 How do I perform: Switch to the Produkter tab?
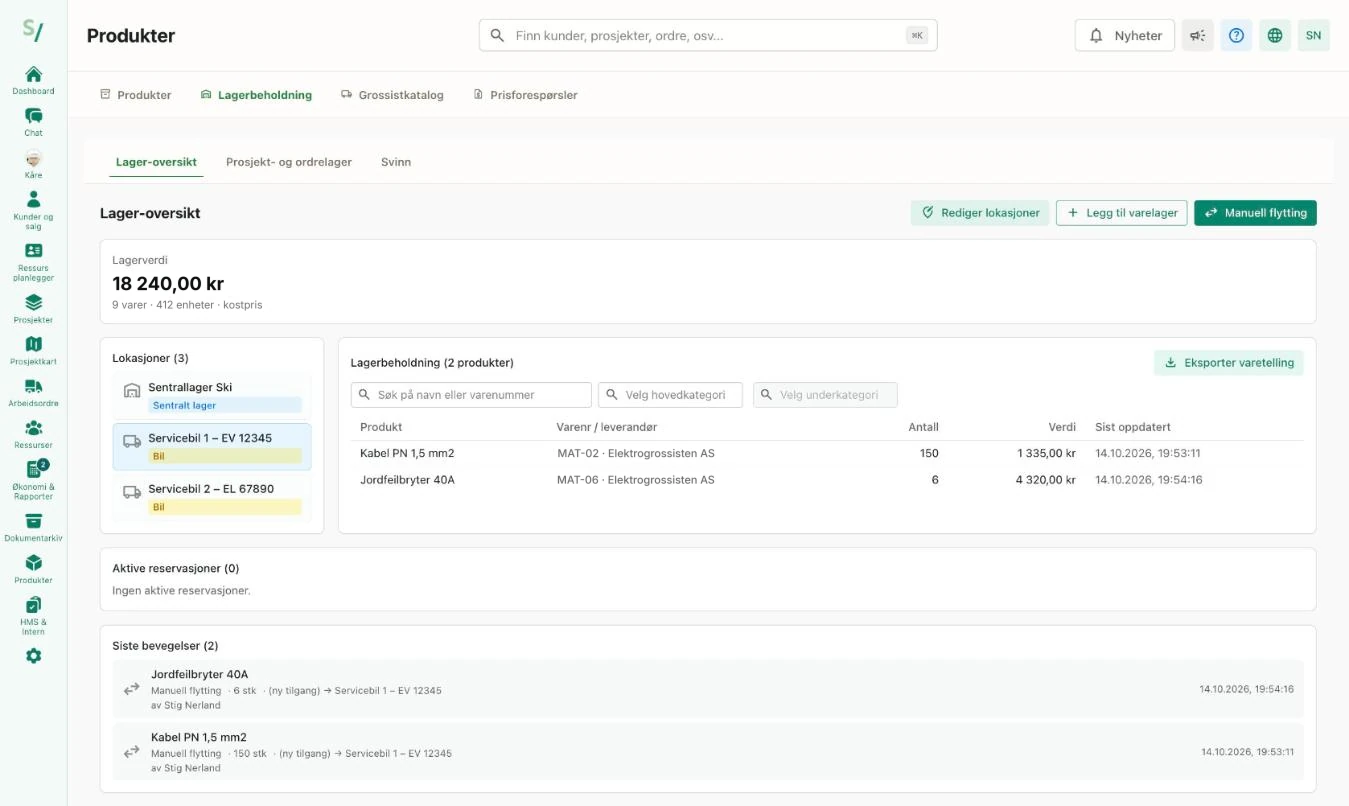tap(136, 95)
